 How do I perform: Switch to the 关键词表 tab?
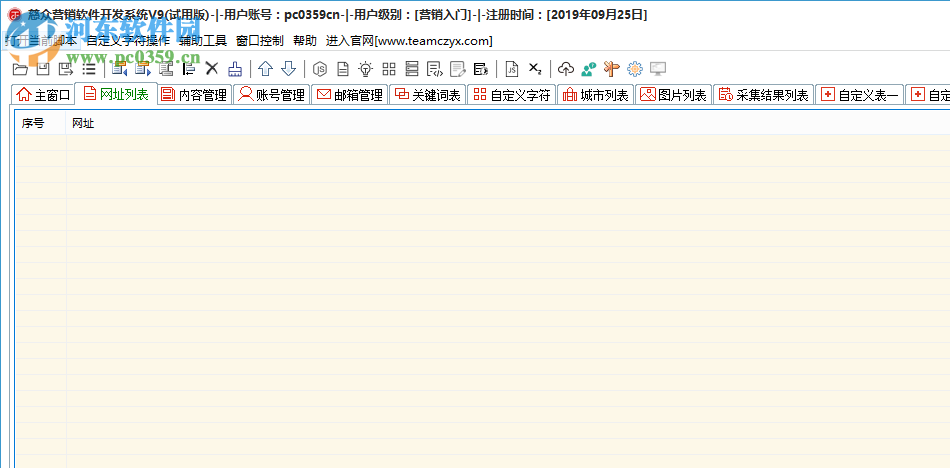[x=427, y=95]
